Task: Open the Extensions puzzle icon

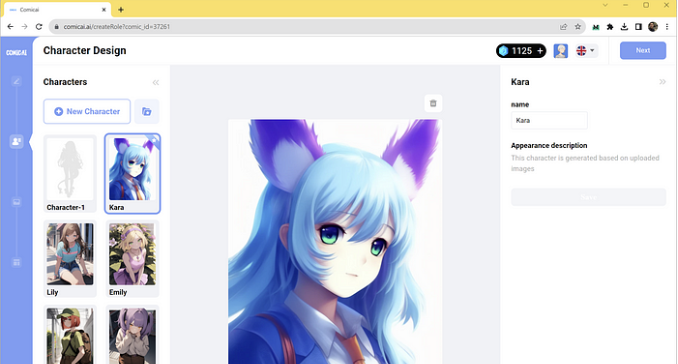Action: click(610, 27)
